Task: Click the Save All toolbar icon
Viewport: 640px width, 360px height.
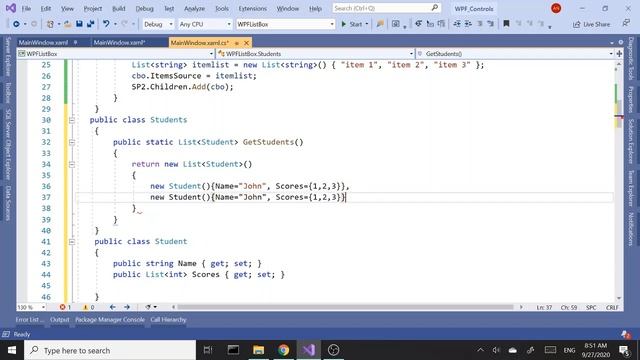Action: coord(90,24)
